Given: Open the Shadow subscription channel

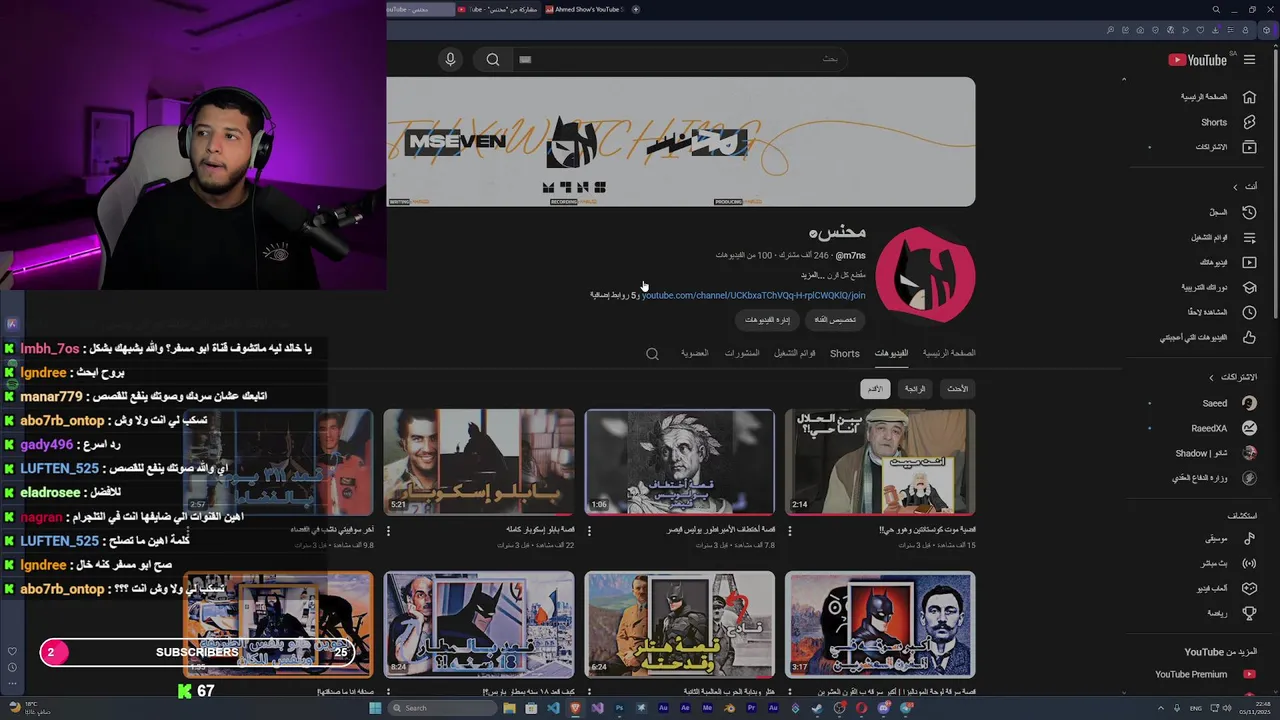Looking at the screenshot, I should click(1215, 453).
